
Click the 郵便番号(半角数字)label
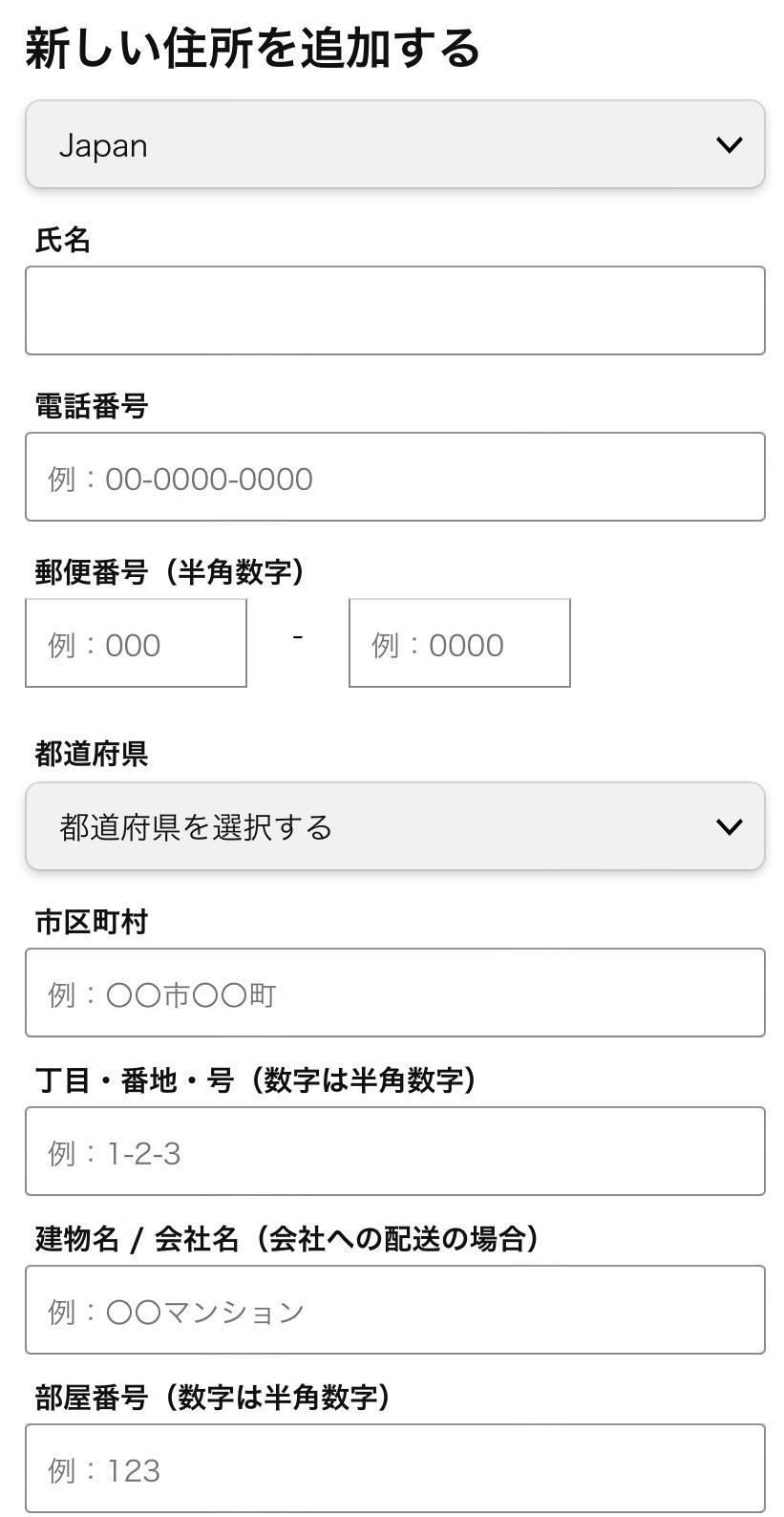170,572
